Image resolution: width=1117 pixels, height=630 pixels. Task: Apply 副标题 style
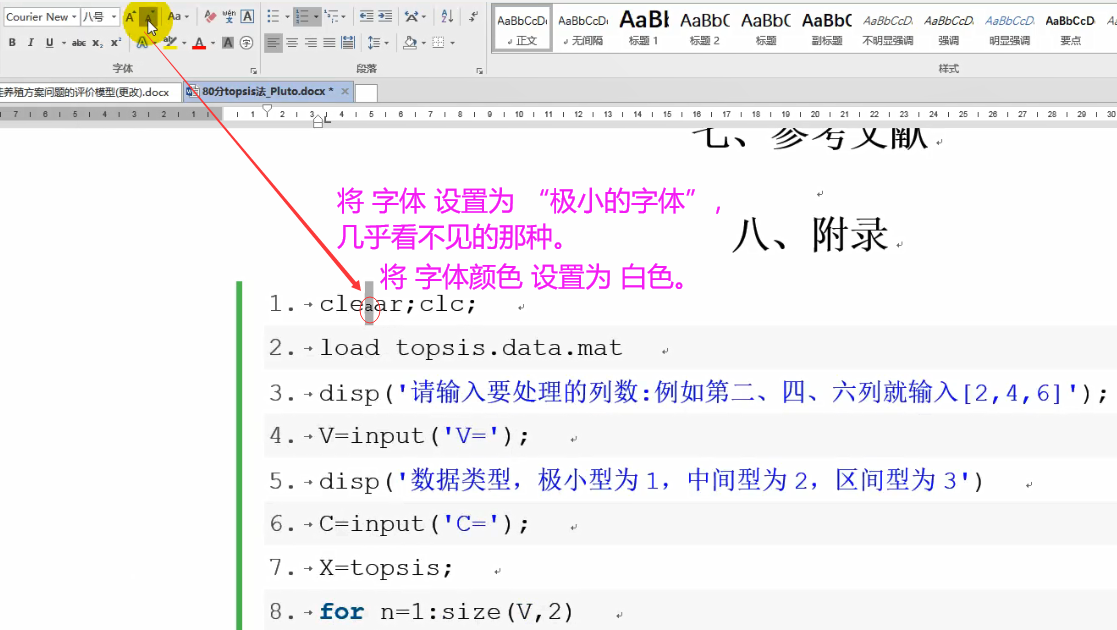pyautogui.click(x=826, y=29)
